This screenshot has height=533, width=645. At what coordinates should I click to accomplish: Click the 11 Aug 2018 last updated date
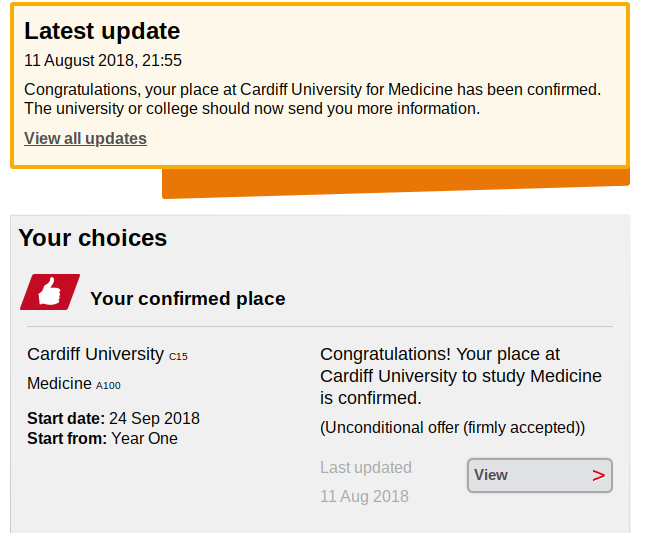364,496
